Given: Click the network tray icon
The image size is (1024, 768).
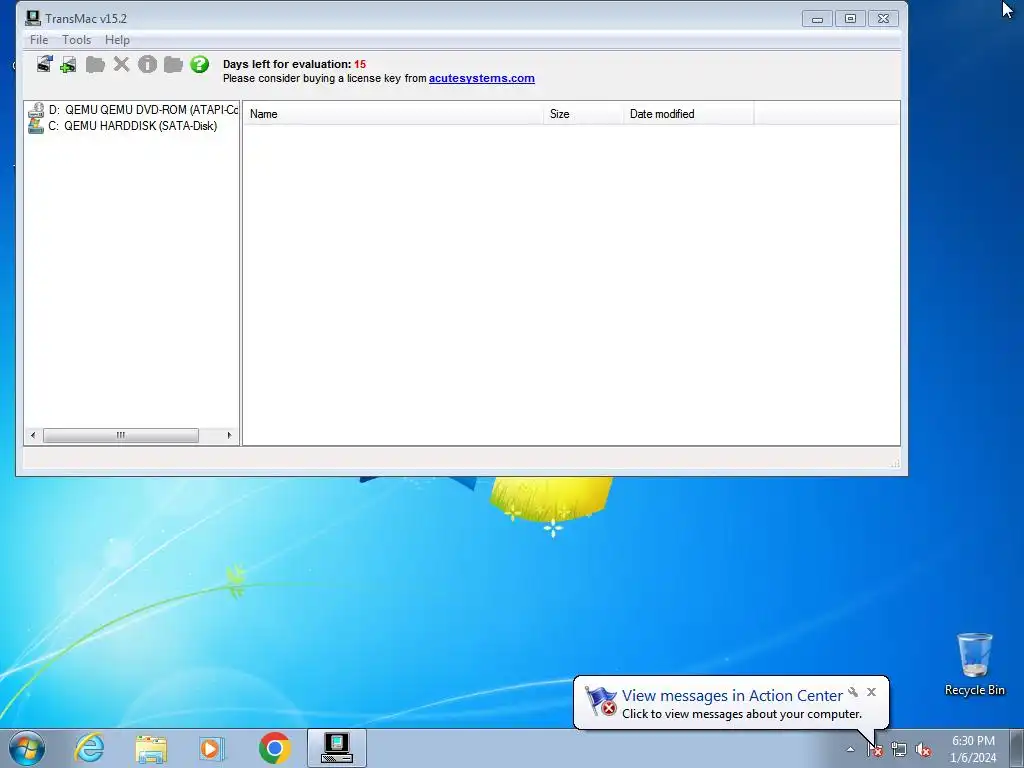Looking at the screenshot, I should click(x=899, y=750).
